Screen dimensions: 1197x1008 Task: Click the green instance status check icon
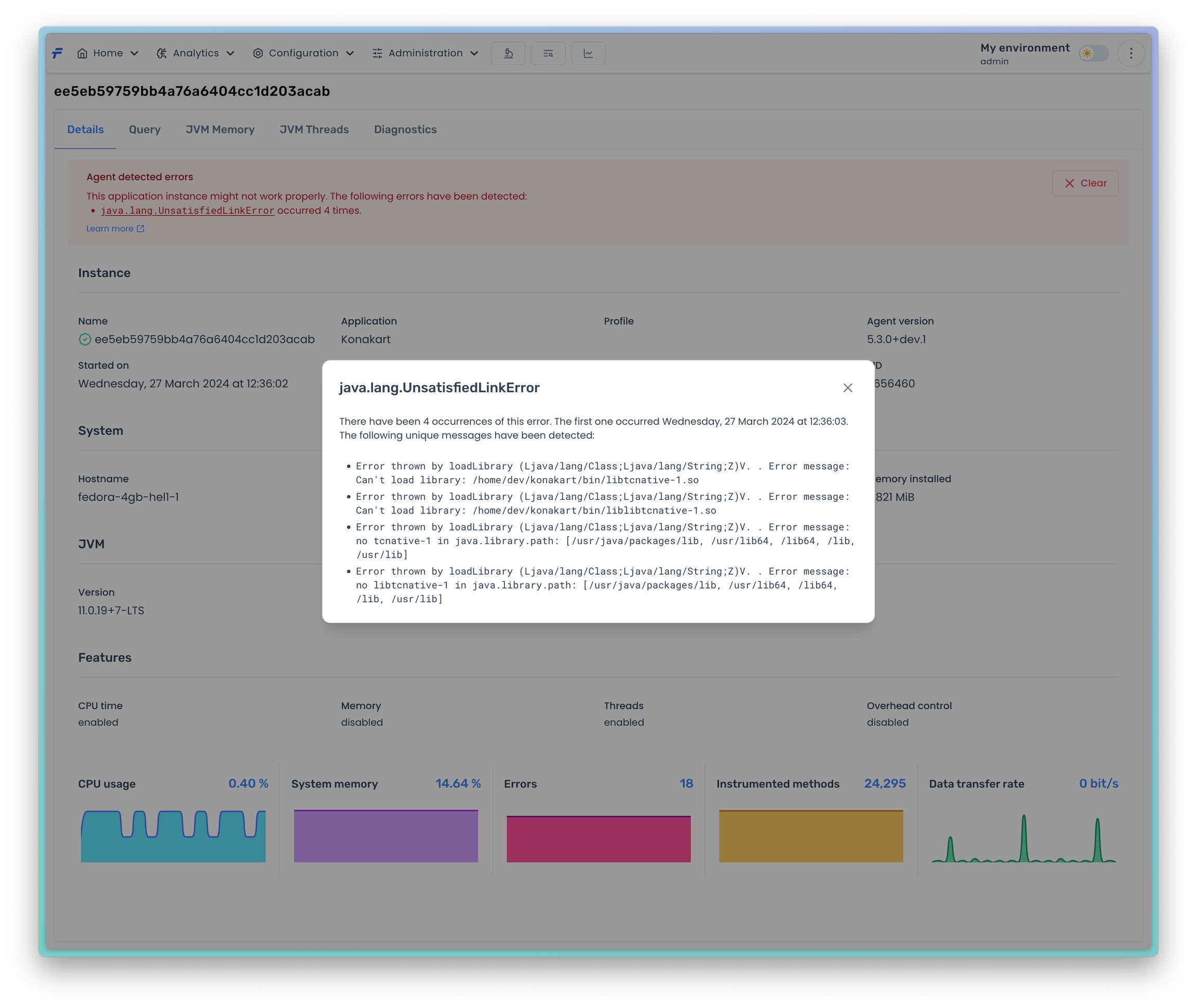pos(85,339)
